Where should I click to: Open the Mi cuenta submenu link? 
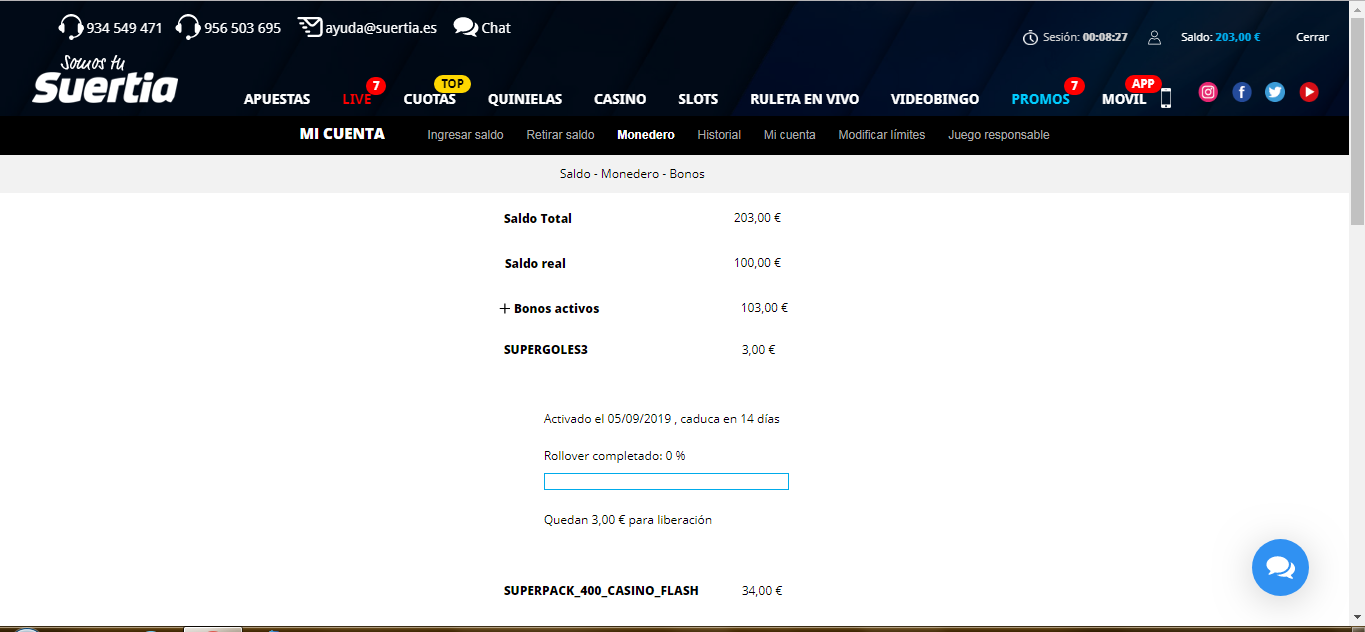[x=789, y=135]
